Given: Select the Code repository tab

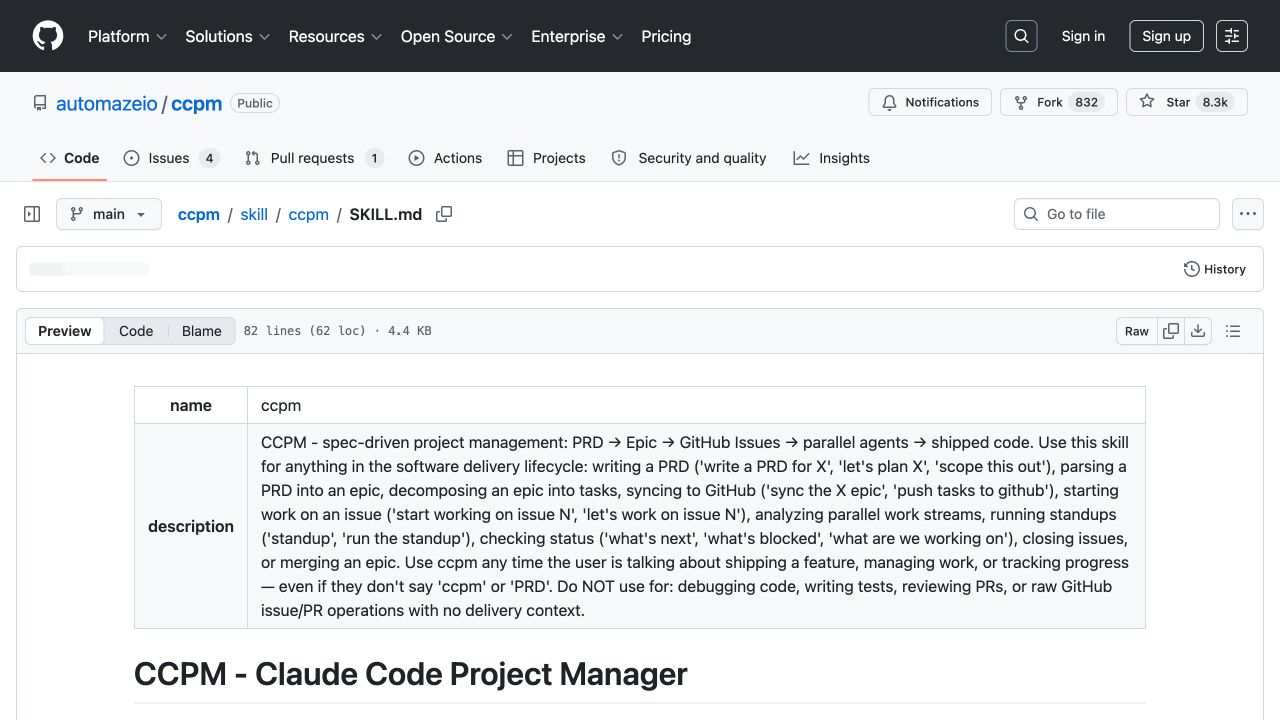Looking at the screenshot, I should (x=69, y=158).
